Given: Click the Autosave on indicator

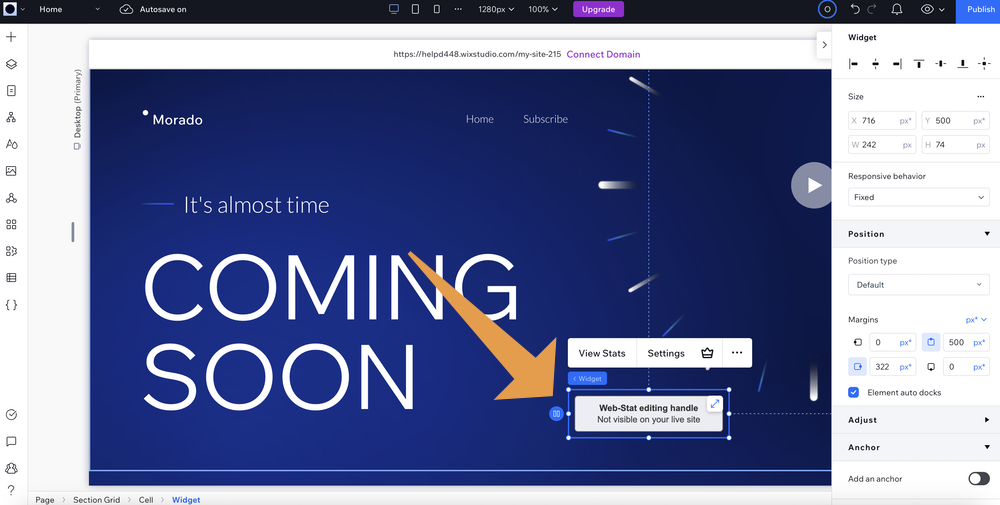Looking at the screenshot, I should coord(153,10).
